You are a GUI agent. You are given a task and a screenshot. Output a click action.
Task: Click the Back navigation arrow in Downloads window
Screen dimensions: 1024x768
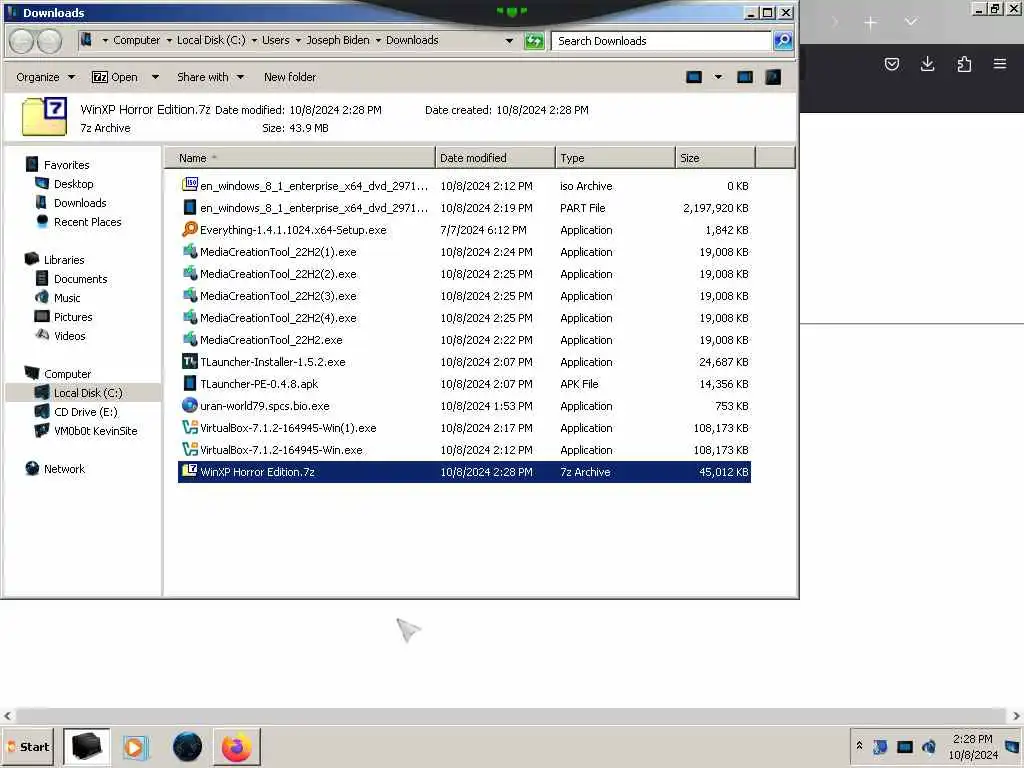tap(21, 41)
